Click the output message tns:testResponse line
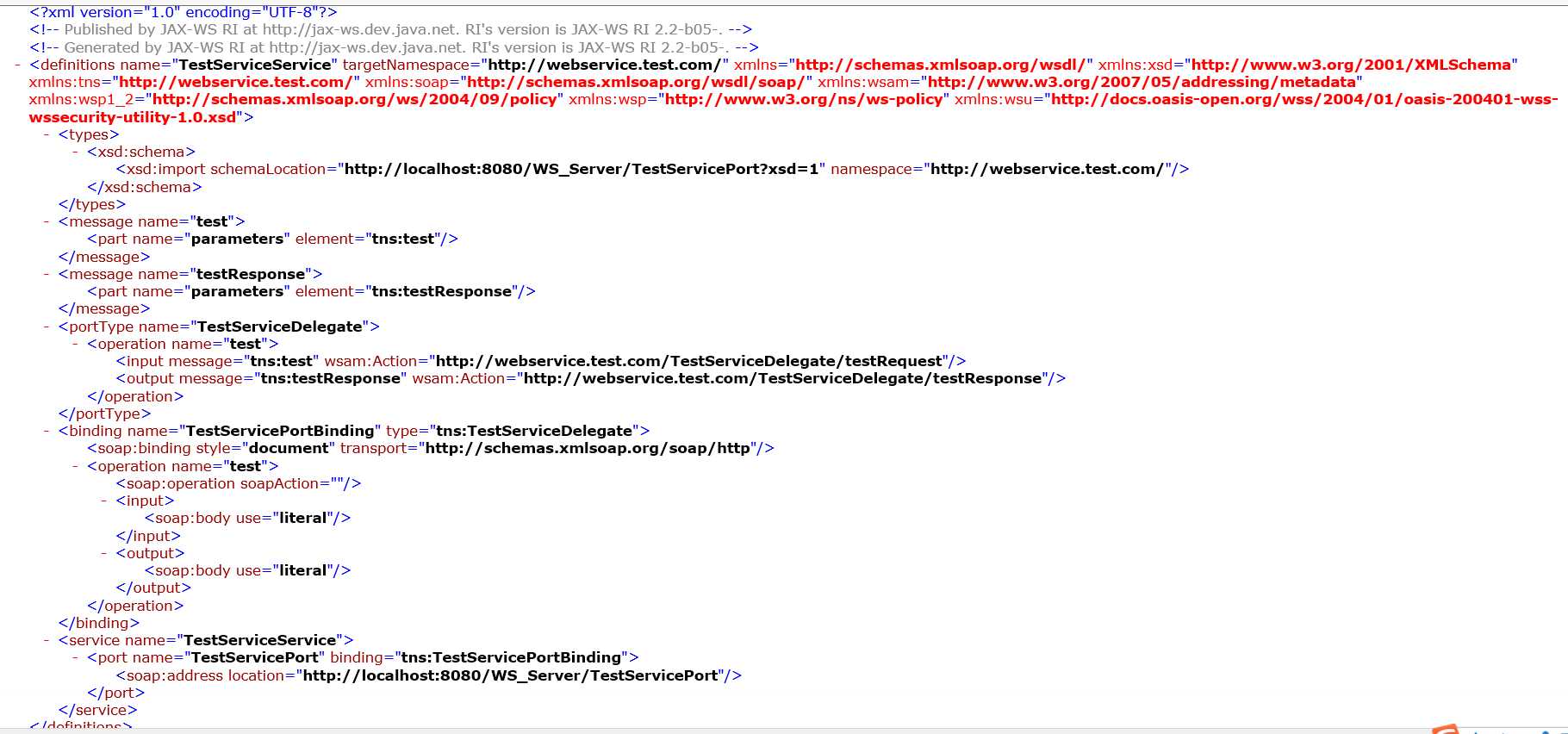The image size is (1568, 734). pos(591,378)
